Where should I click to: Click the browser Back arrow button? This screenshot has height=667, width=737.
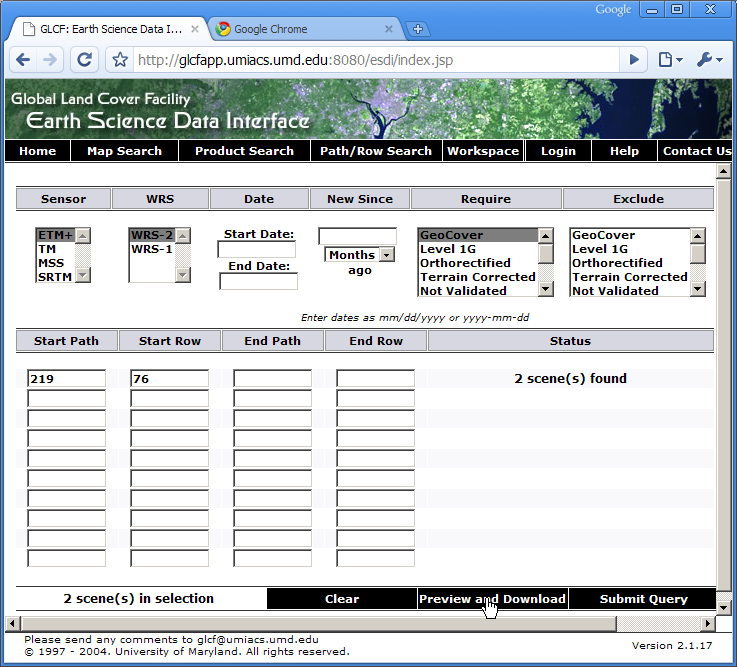(x=24, y=60)
